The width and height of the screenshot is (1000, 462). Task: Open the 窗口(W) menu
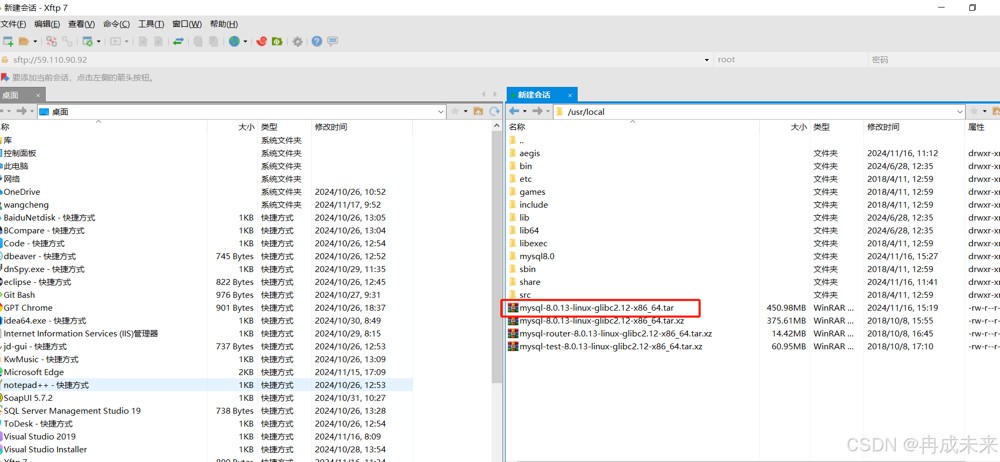(186, 24)
